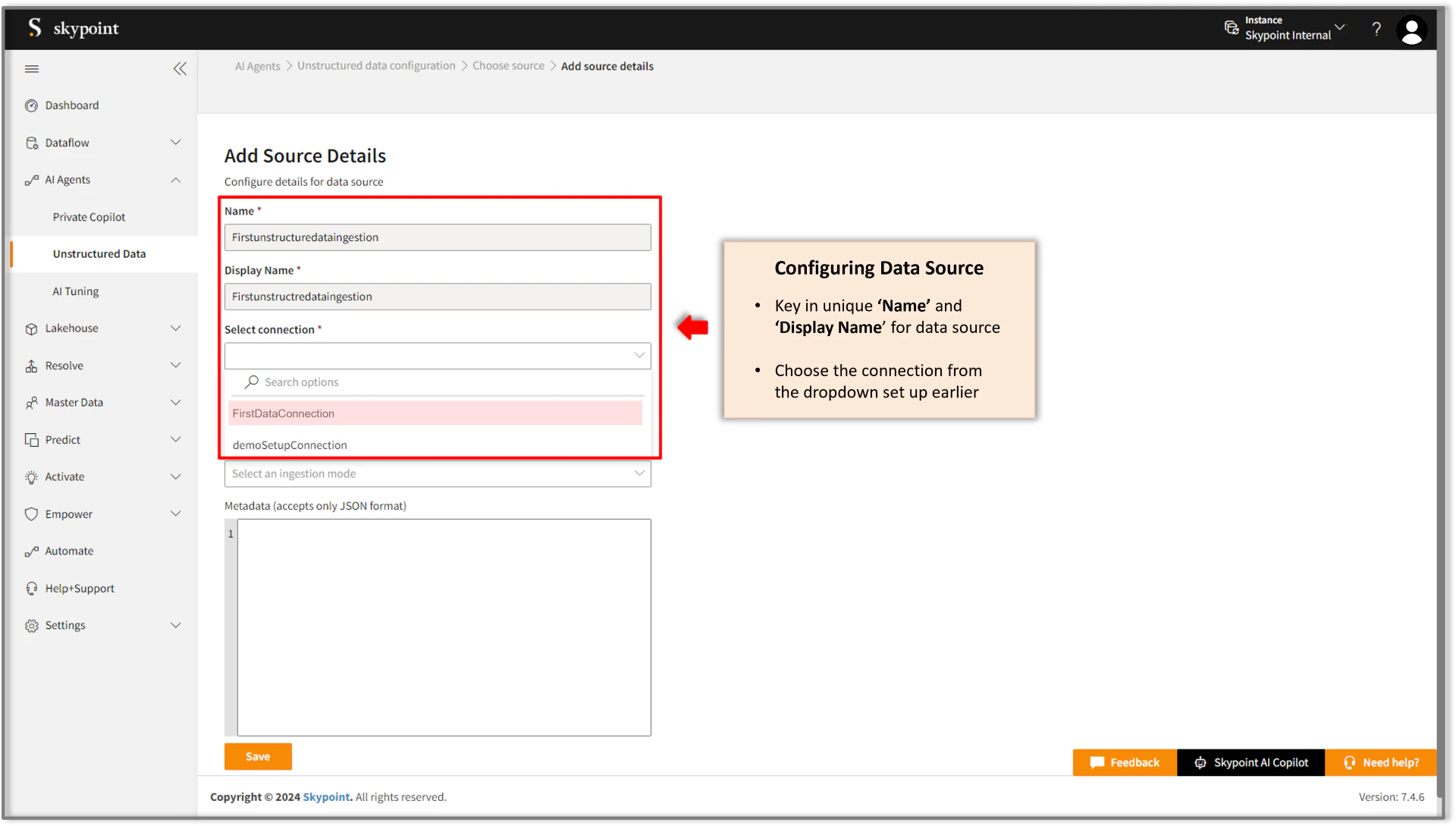Choose demoSetupConnection from list
The height and width of the screenshot is (826, 1456).
290,445
